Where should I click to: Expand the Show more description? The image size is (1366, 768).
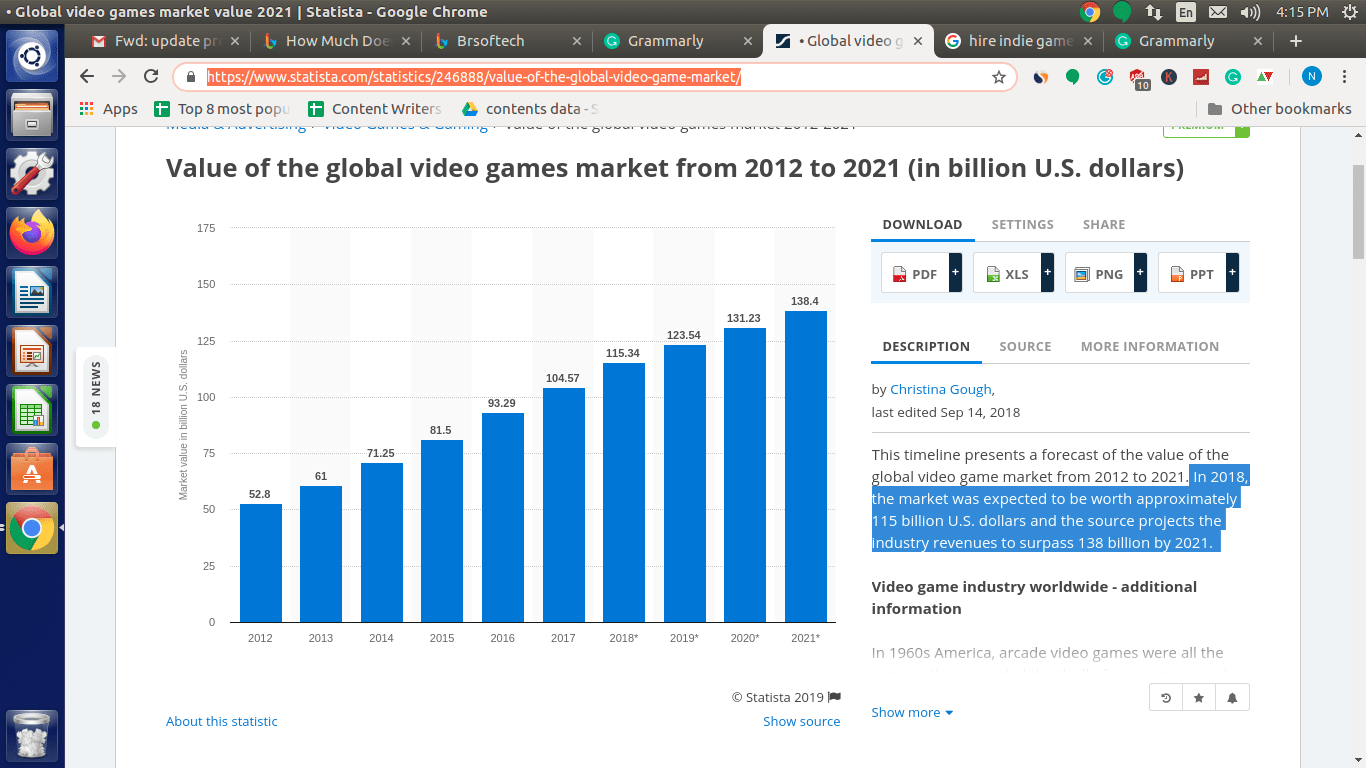pos(912,712)
